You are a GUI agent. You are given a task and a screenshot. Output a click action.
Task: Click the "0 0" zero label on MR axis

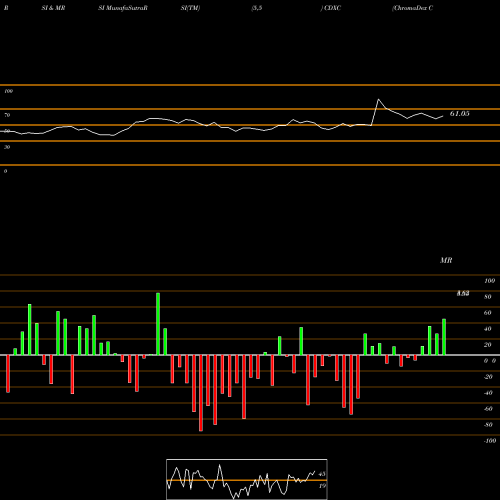[x=490, y=361]
